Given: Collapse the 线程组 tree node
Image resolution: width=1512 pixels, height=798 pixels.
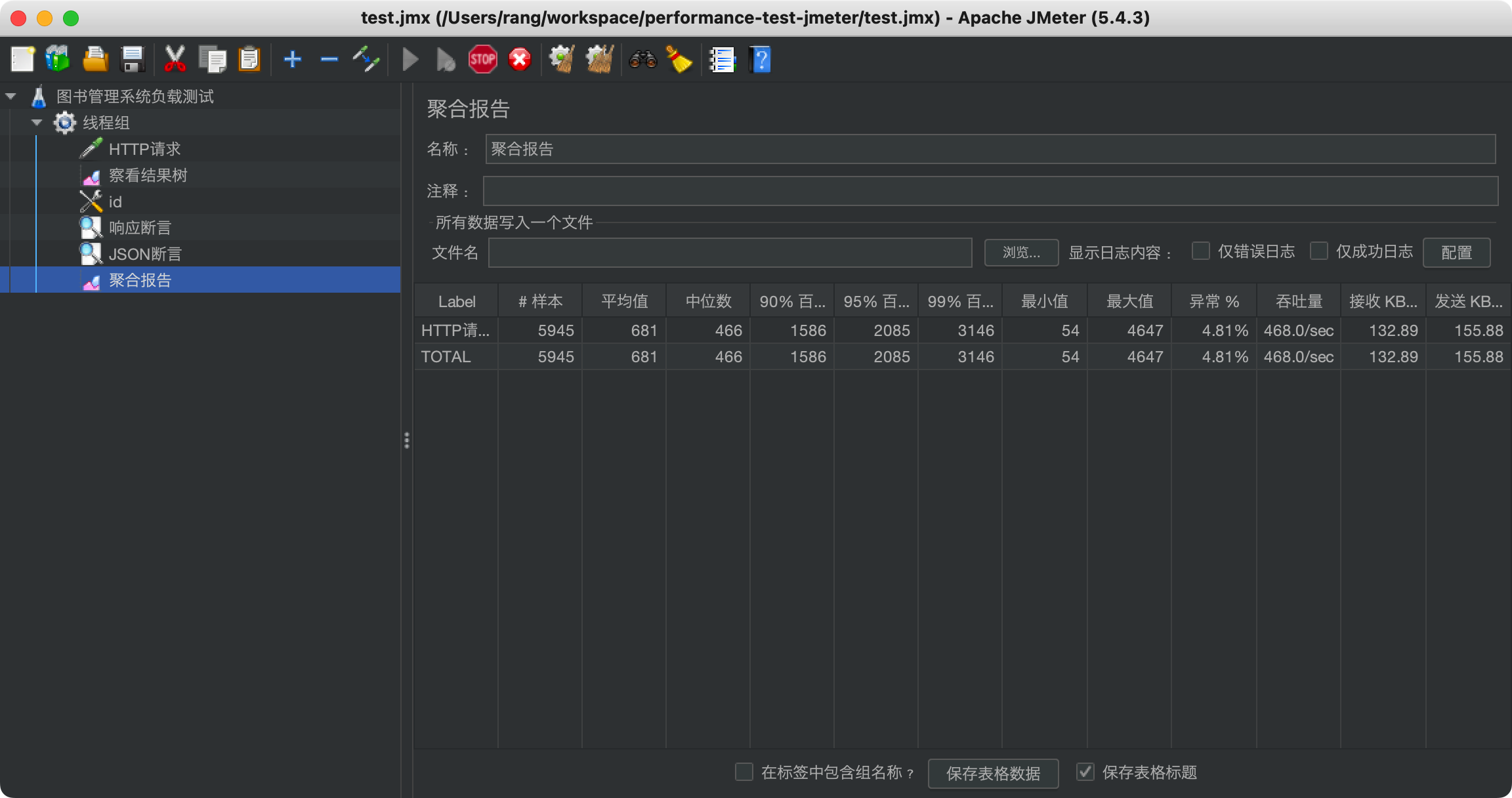Looking at the screenshot, I should [x=37, y=123].
